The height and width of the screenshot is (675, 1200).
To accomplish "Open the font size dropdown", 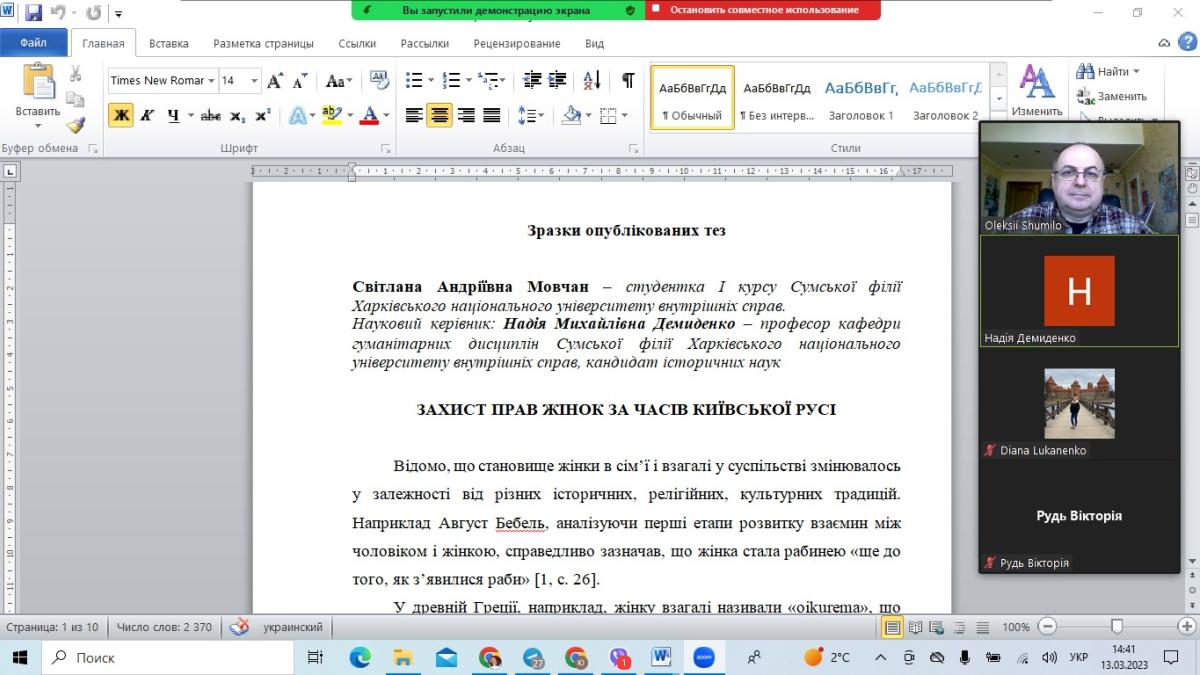I will [254, 81].
